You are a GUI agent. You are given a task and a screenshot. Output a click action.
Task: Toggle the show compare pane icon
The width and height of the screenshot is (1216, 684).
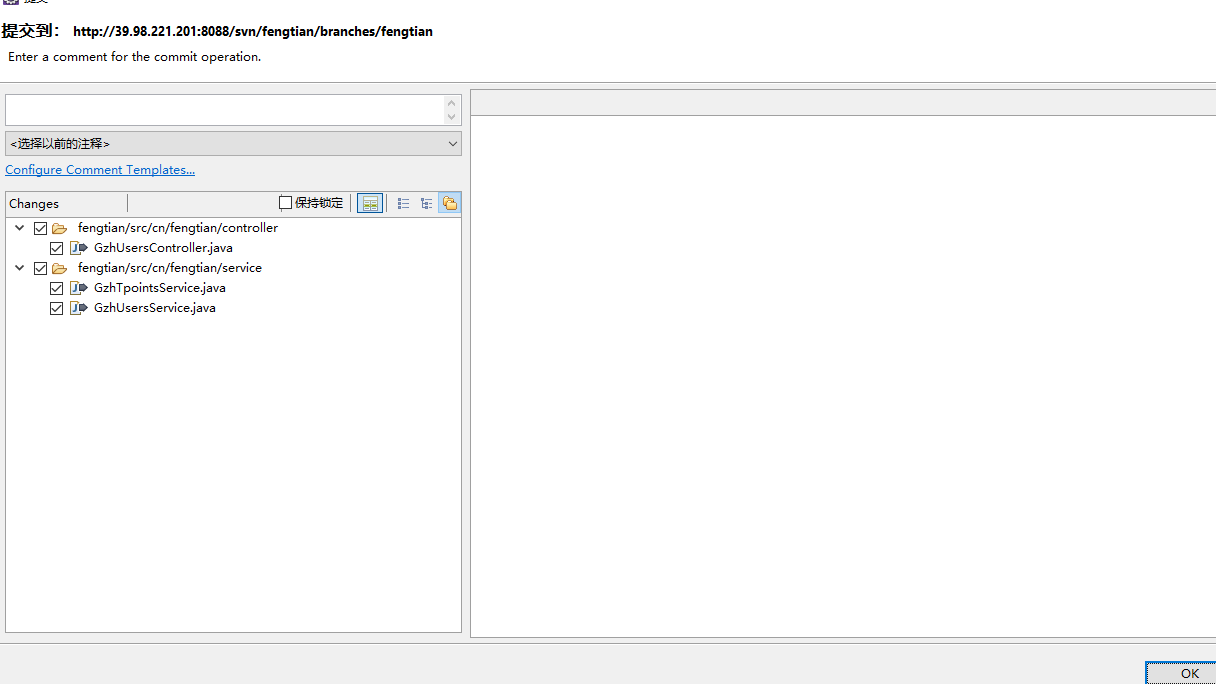click(370, 203)
